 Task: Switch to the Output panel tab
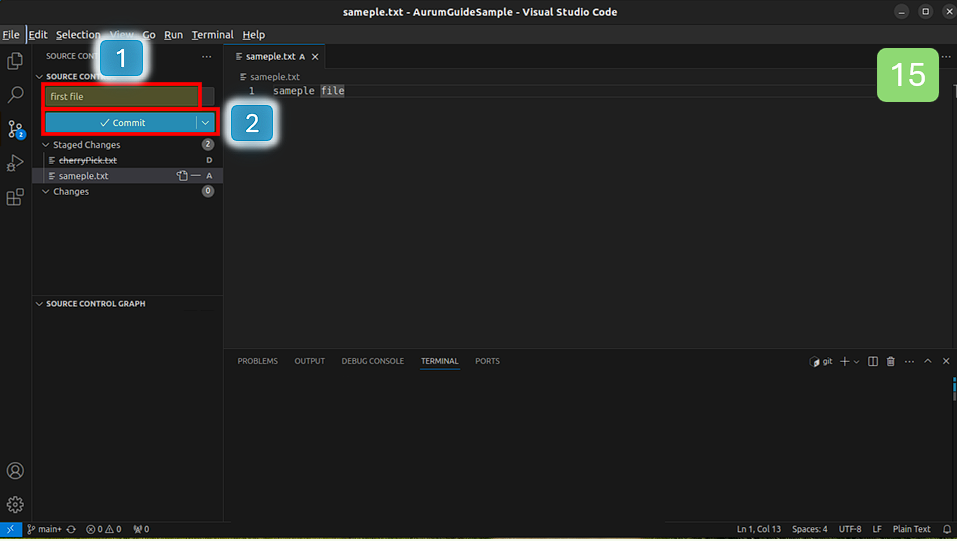click(309, 361)
